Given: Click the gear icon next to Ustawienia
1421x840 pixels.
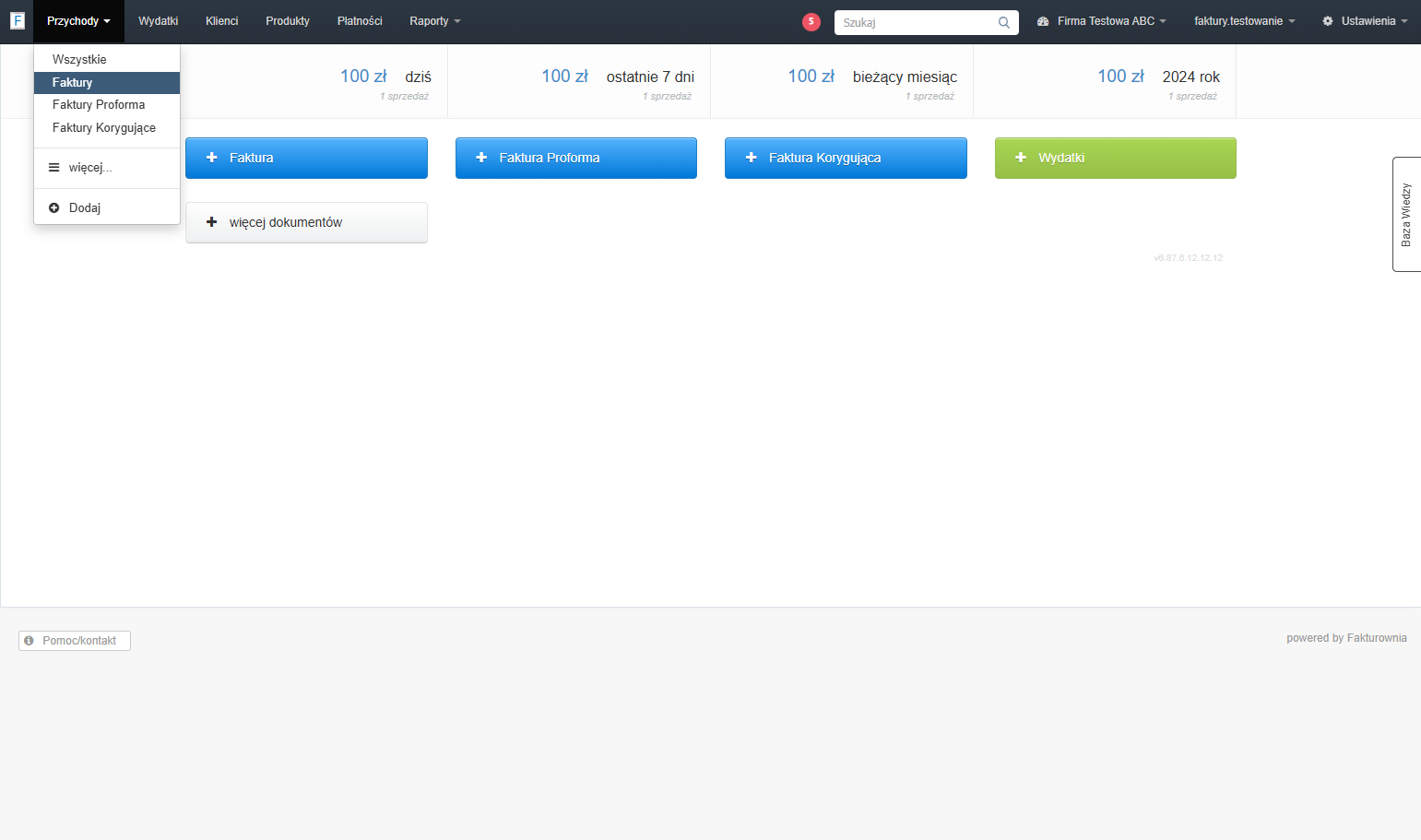Looking at the screenshot, I should coord(1328,21).
